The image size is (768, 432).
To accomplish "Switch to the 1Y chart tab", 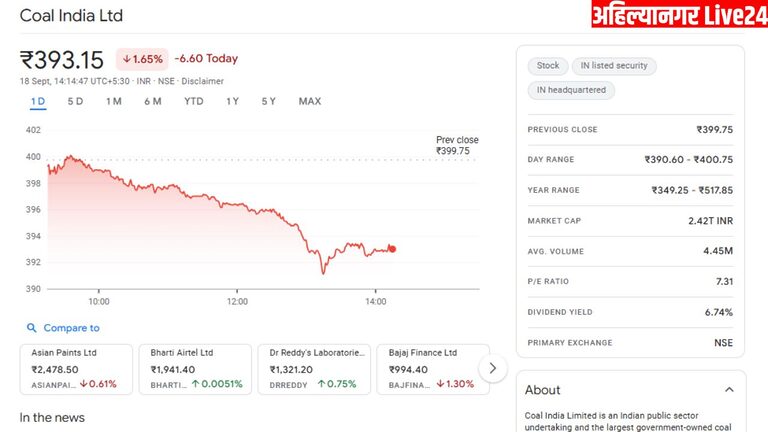I will (x=233, y=101).
